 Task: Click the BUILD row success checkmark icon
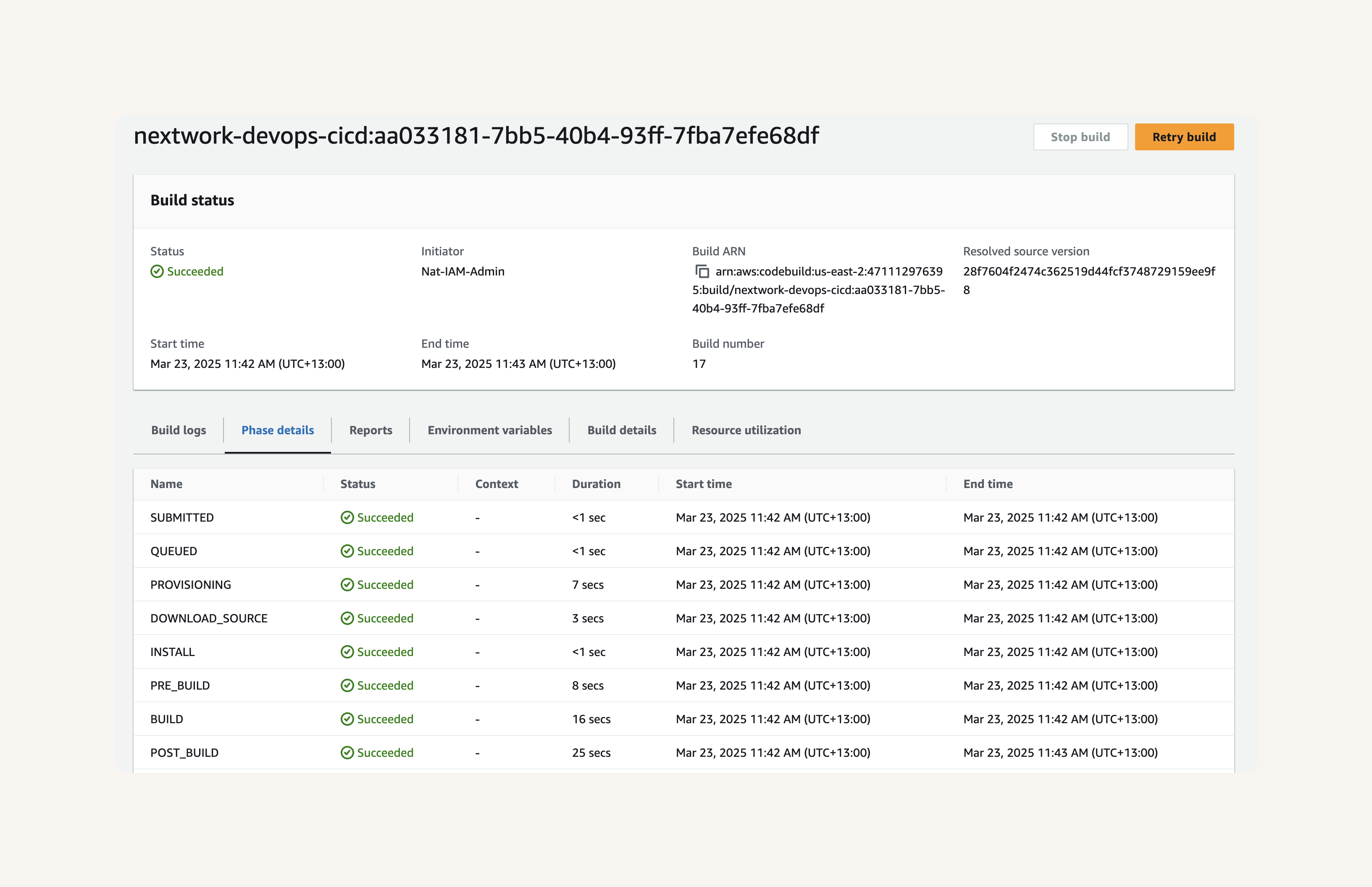[347, 719]
